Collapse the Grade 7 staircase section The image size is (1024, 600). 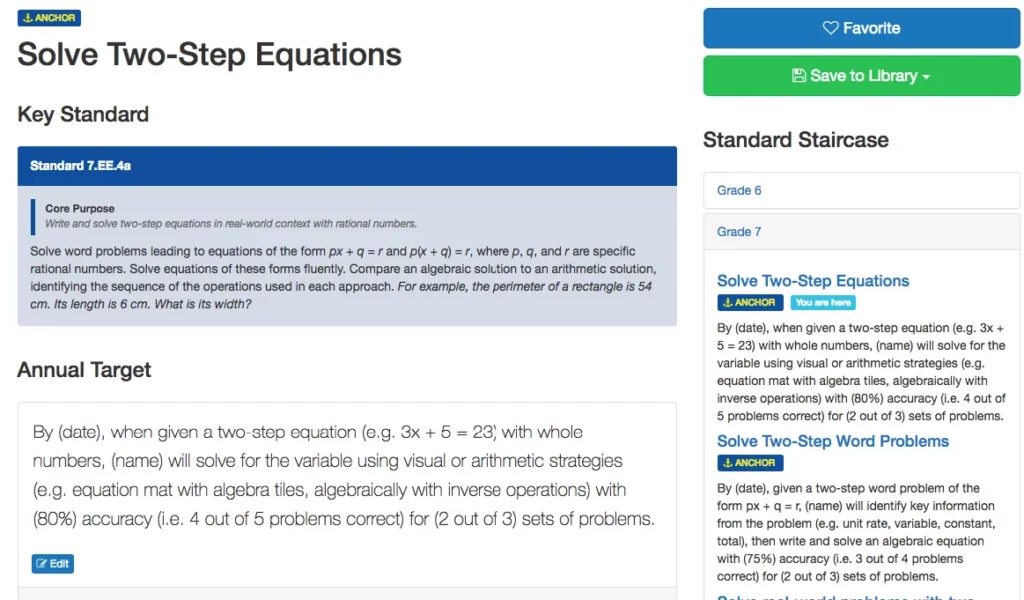coord(740,232)
